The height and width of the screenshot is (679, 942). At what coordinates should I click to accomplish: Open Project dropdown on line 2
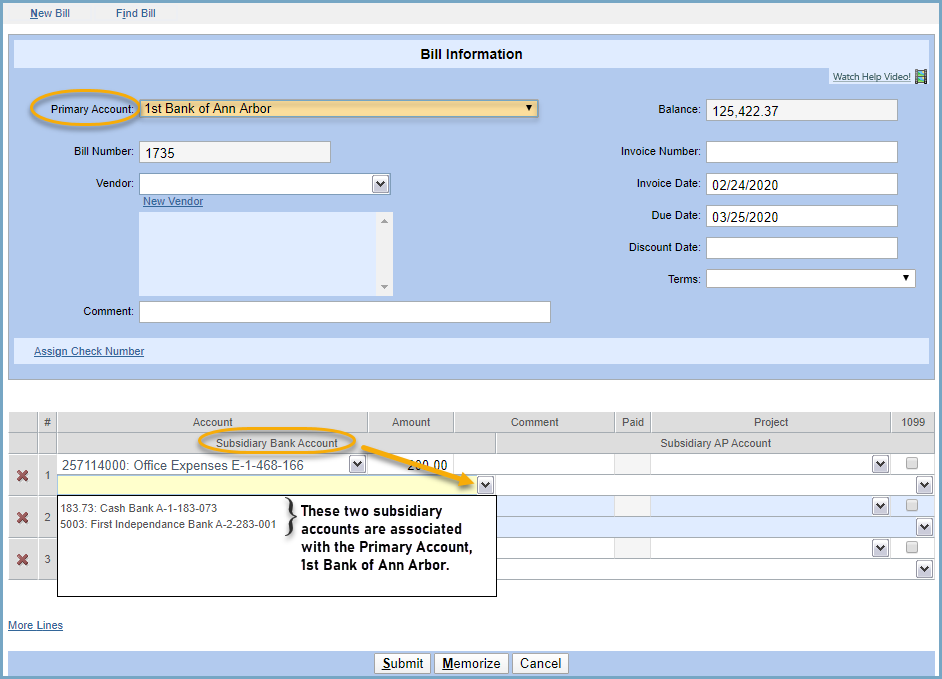coord(881,506)
